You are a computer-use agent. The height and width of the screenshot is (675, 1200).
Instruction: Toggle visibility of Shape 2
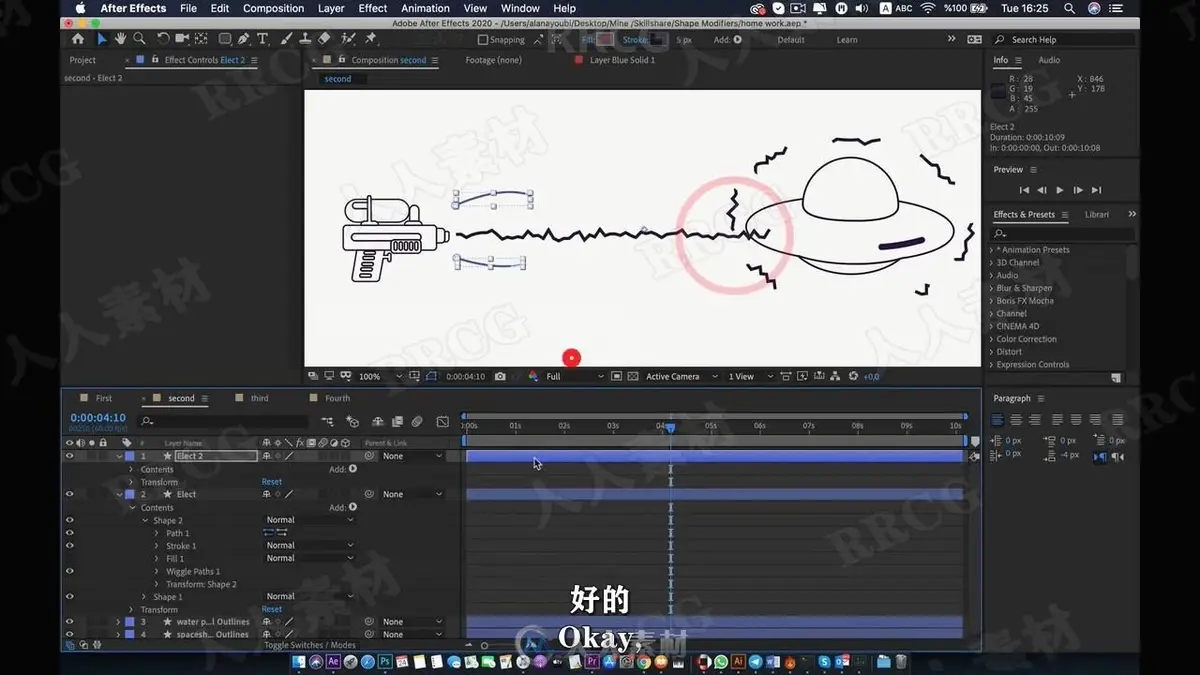coord(69,520)
